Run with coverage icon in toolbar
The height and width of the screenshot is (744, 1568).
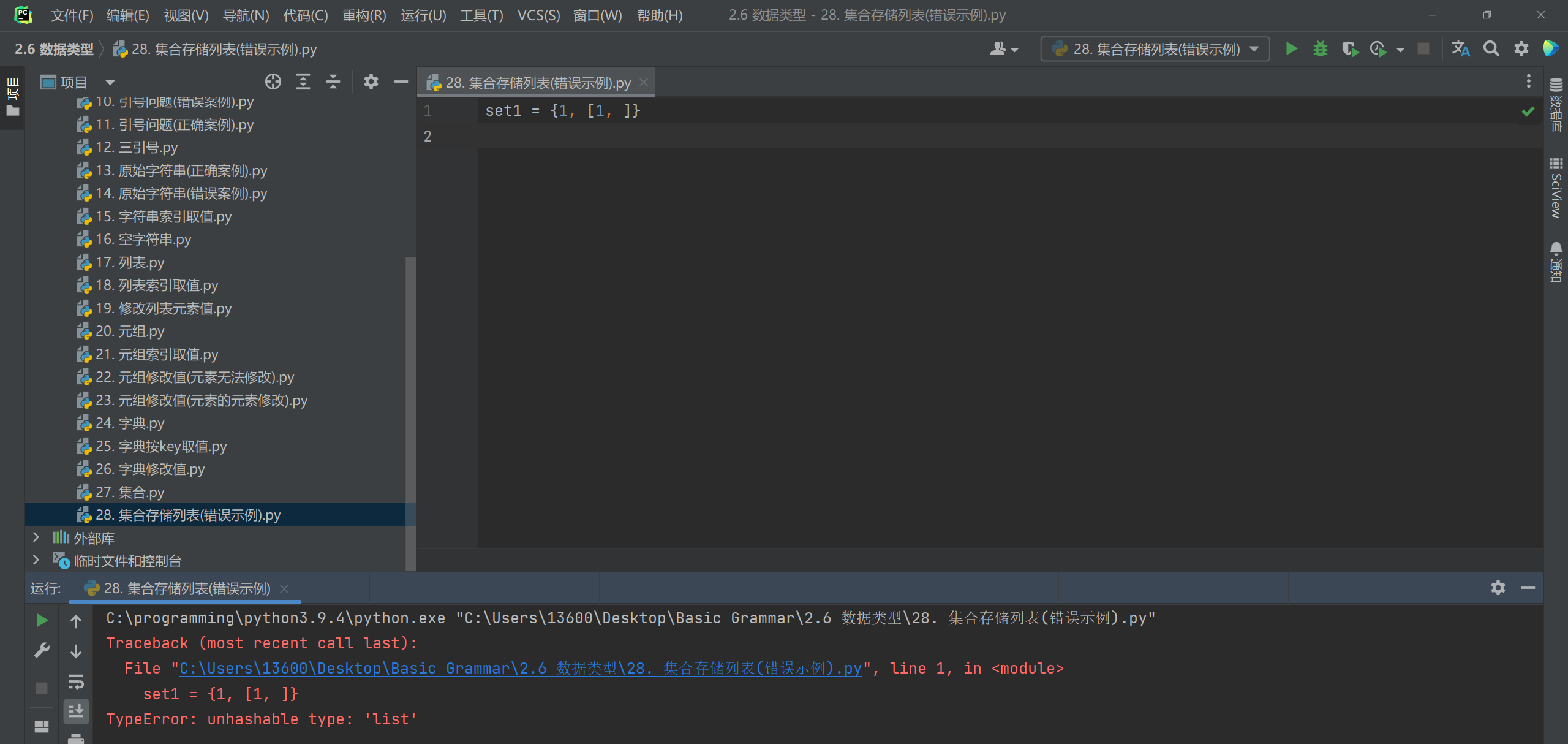point(1350,49)
